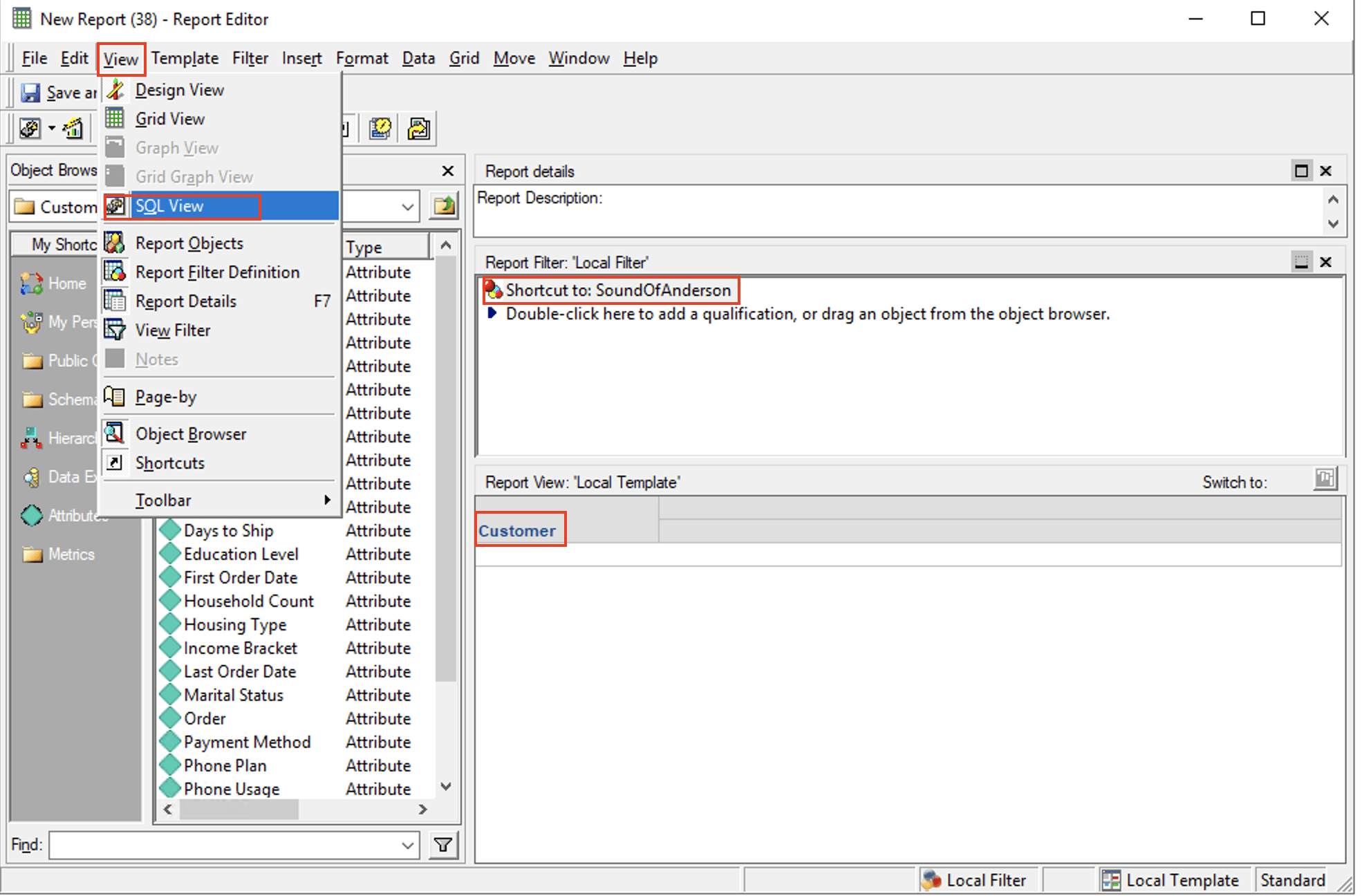Collapse the Report Filter pane
The height and width of the screenshot is (896, 1362).
coord(1301,262)
